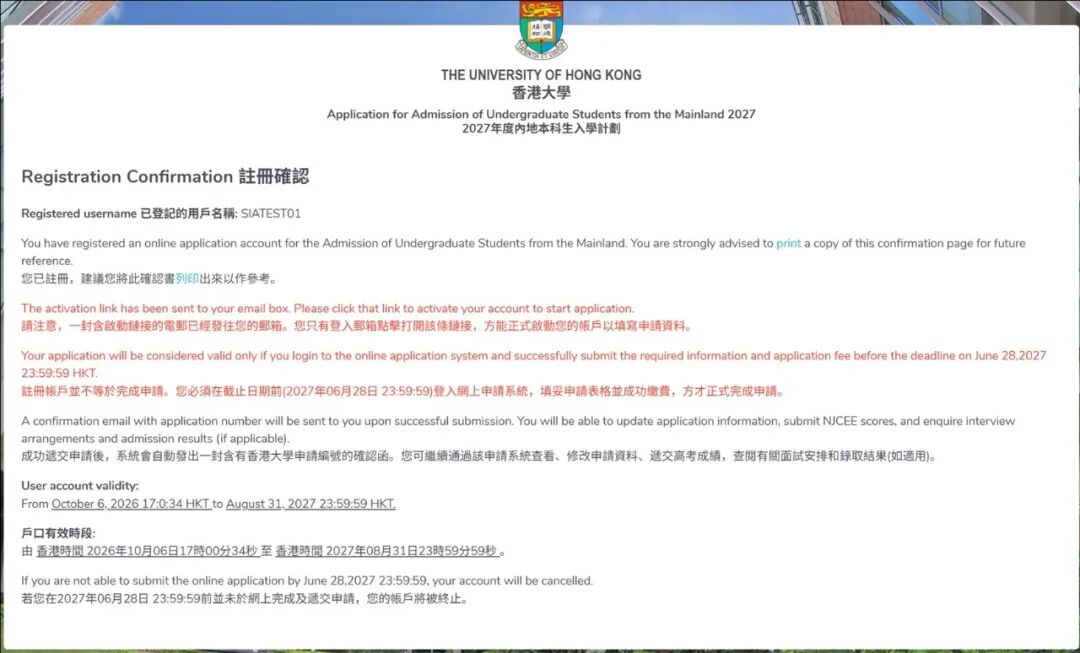Viewport: 1080px width, 653px height.
Task: Click the 'August 31, 2027 23:59:59 HKT.' end date
Action: click(311, 504)
